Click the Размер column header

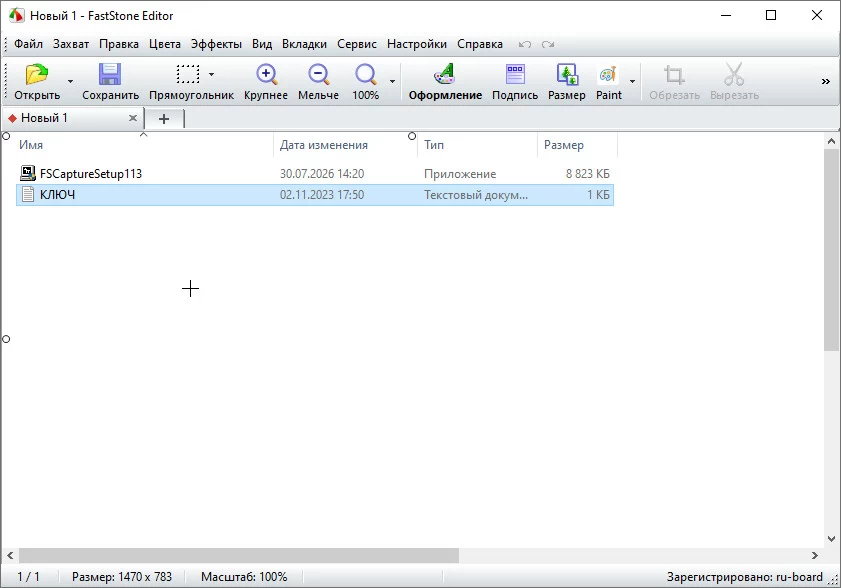(x=563, y=145)
